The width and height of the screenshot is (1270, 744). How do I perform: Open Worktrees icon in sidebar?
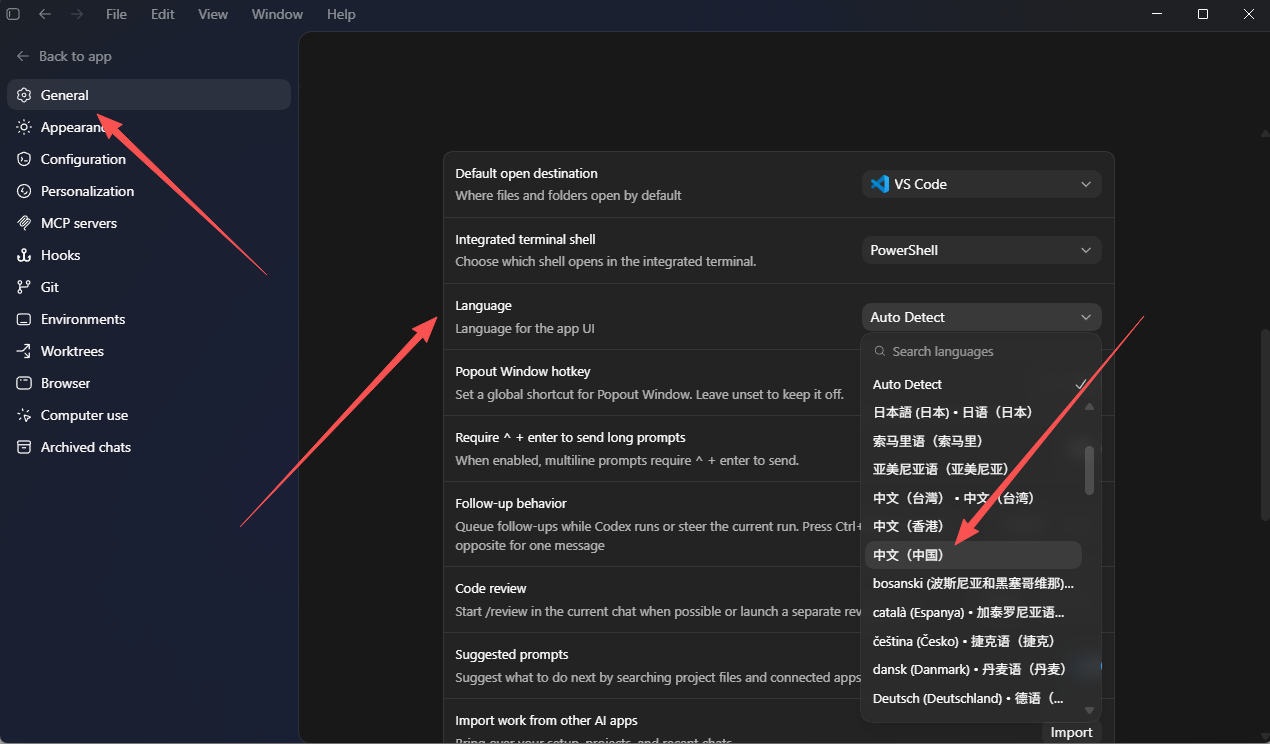[24, 351]
